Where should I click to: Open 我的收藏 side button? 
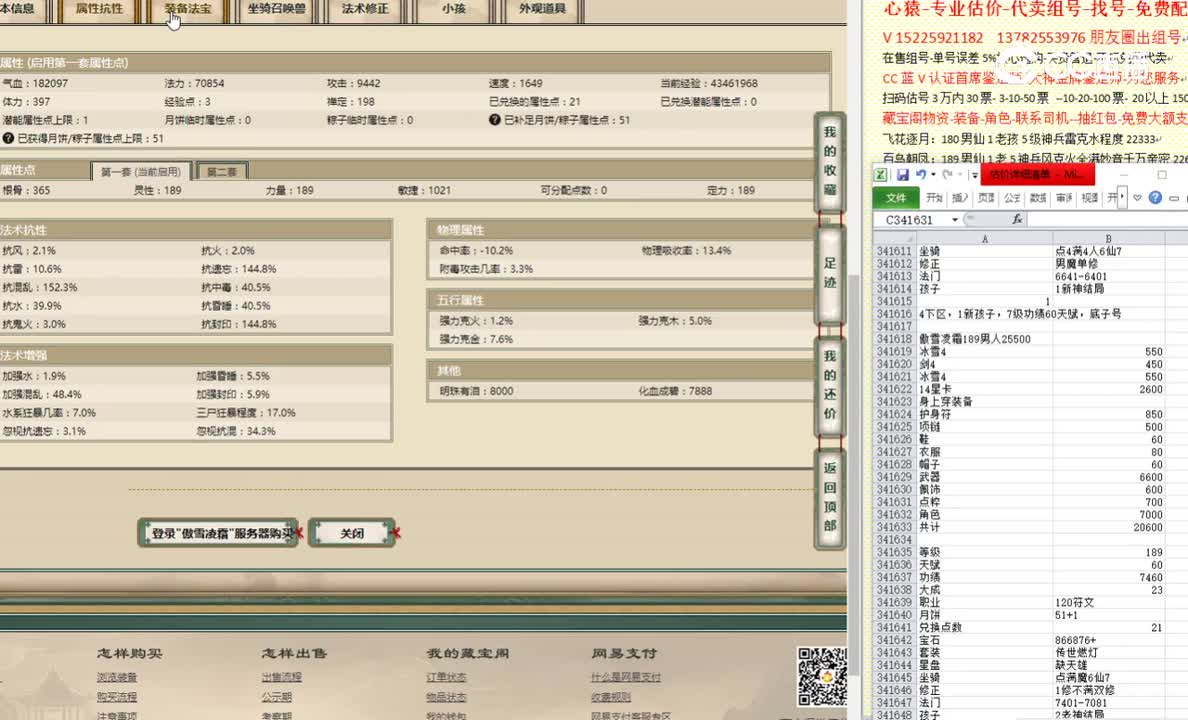tap(830, 161)
